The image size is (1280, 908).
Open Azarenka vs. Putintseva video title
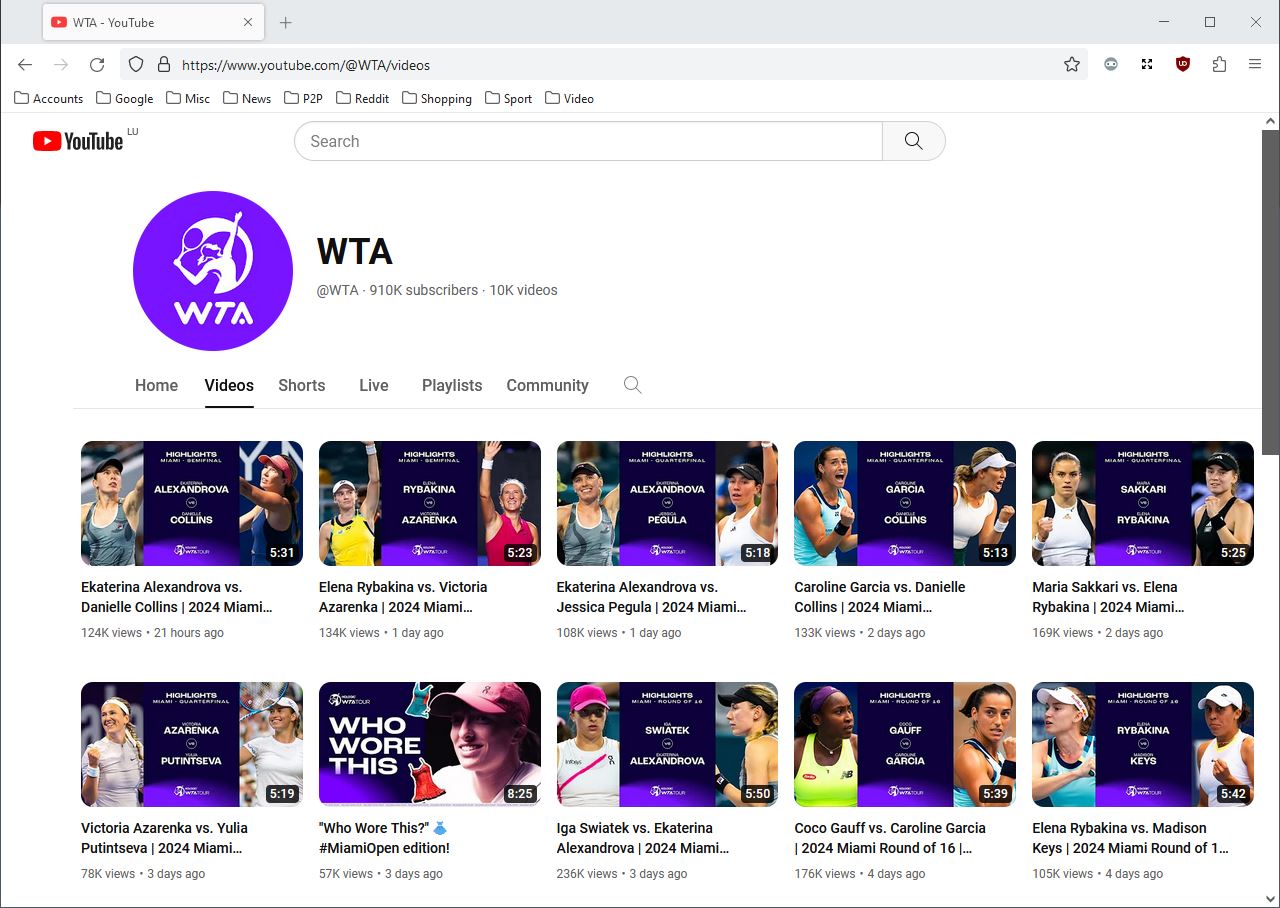point(164,838)
